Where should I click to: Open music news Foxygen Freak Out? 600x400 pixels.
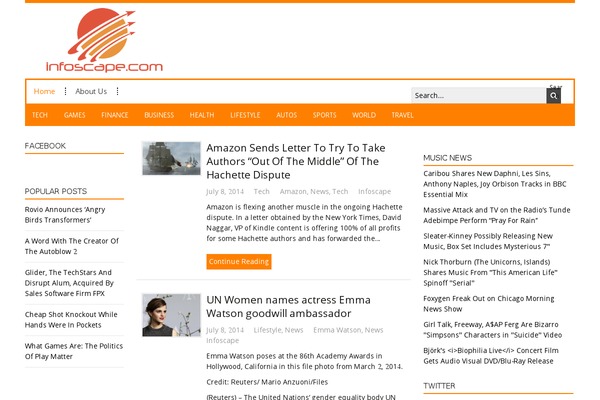[x=489, y=304]
